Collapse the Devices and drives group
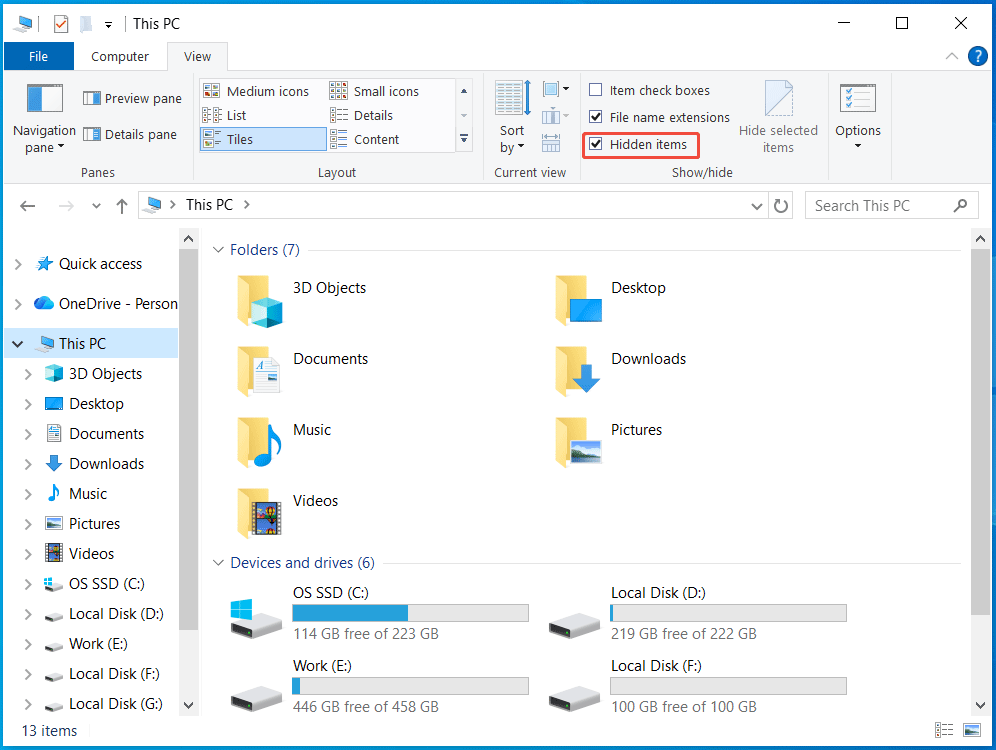Viewport: 996px width, 750px height. pyautogui.click(x=218, y=563)
